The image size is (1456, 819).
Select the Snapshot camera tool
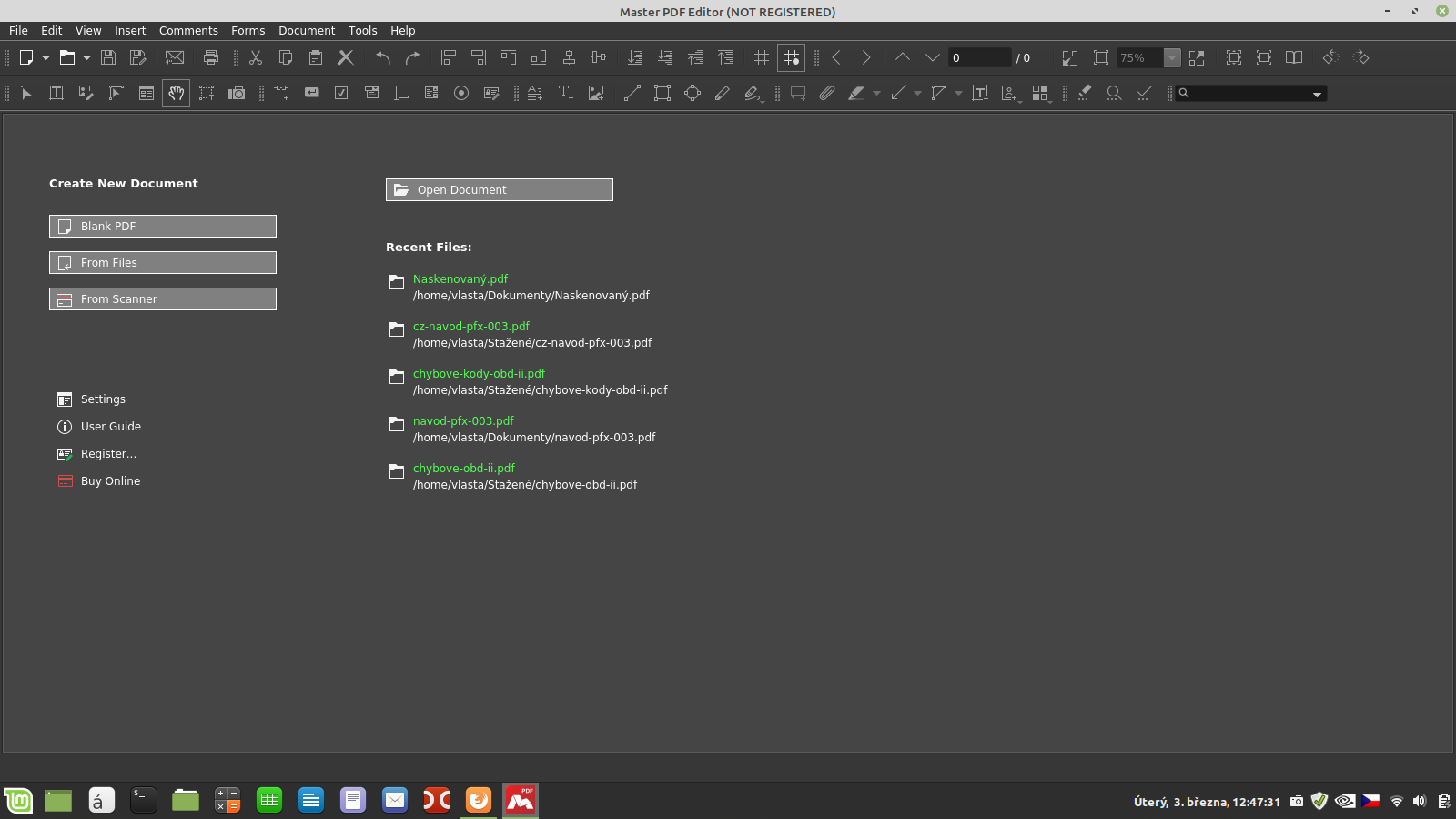[237, 93]
